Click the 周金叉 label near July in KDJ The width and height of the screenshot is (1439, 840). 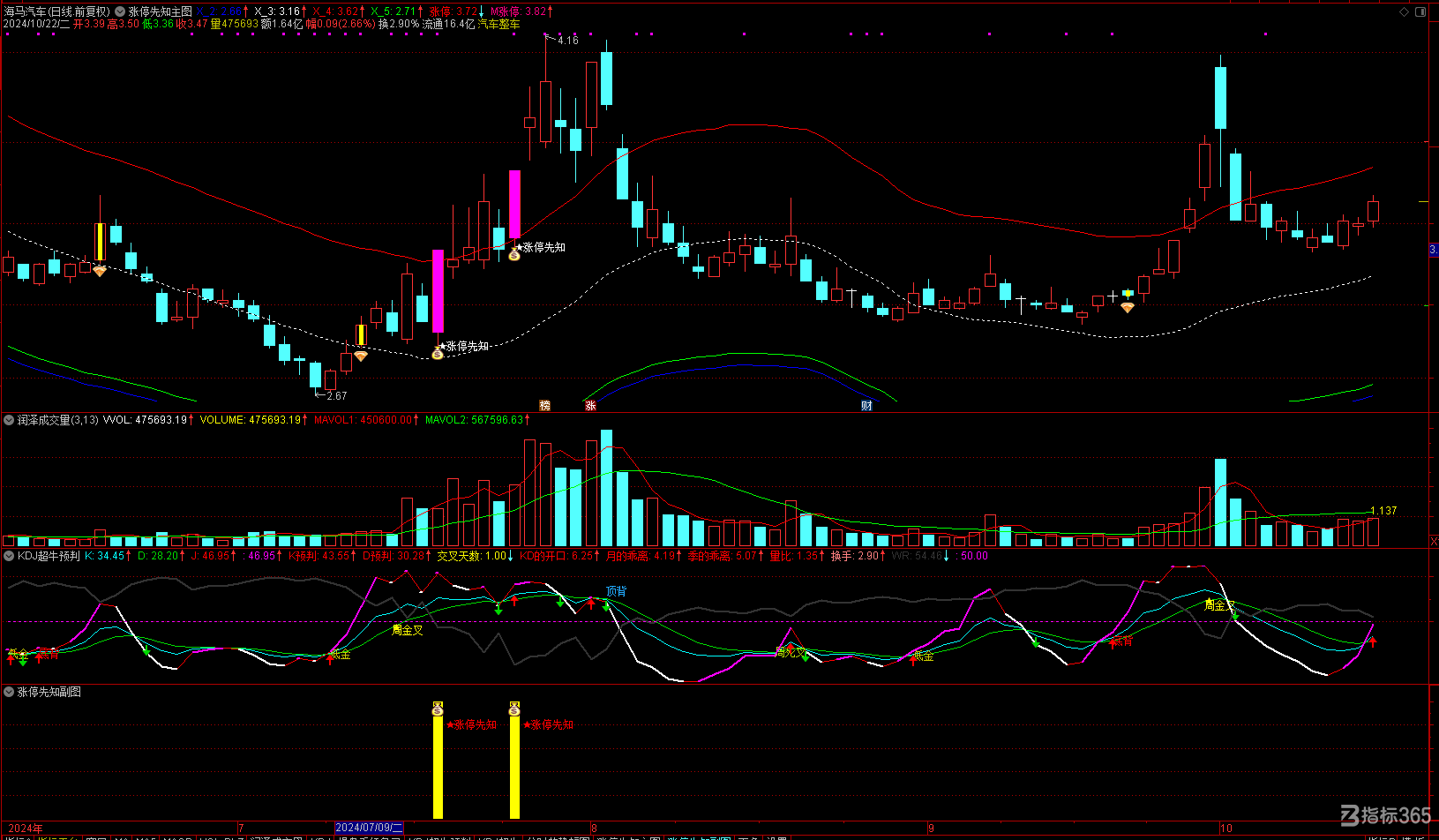coord(408,630)
